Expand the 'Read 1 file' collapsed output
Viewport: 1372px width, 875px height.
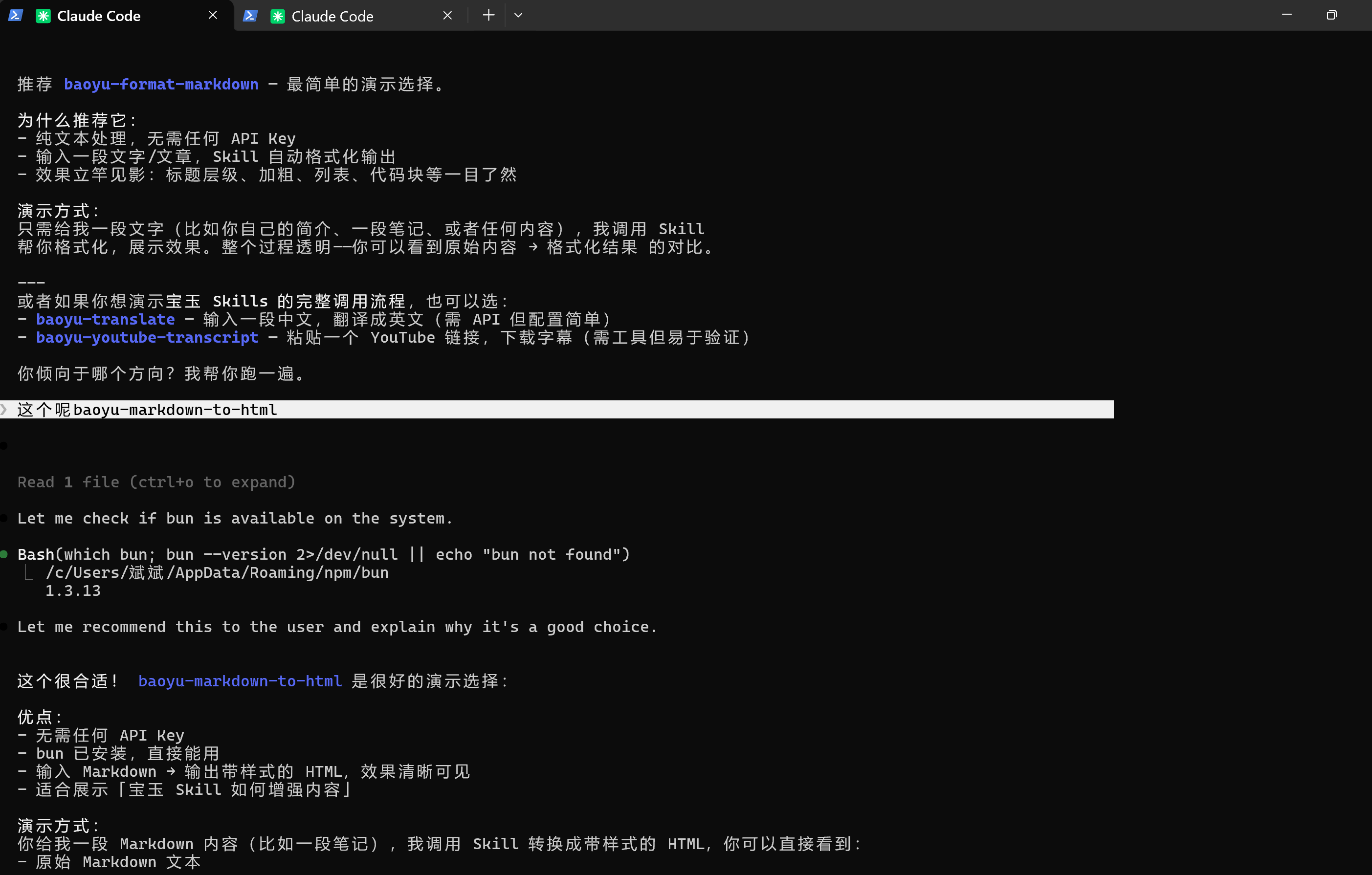156,481
